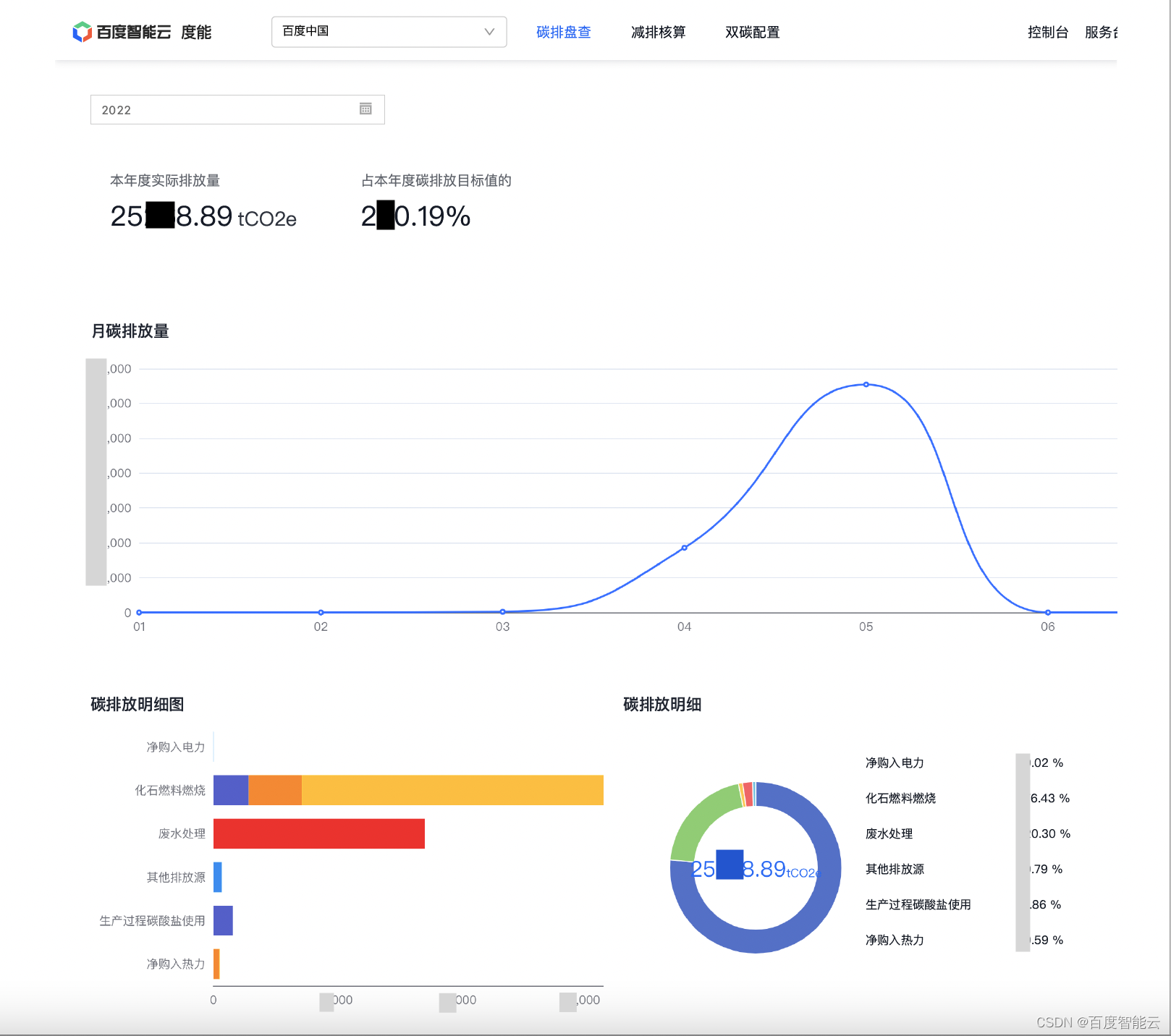Click the blue 其他排放源 bar

point(217,877)
